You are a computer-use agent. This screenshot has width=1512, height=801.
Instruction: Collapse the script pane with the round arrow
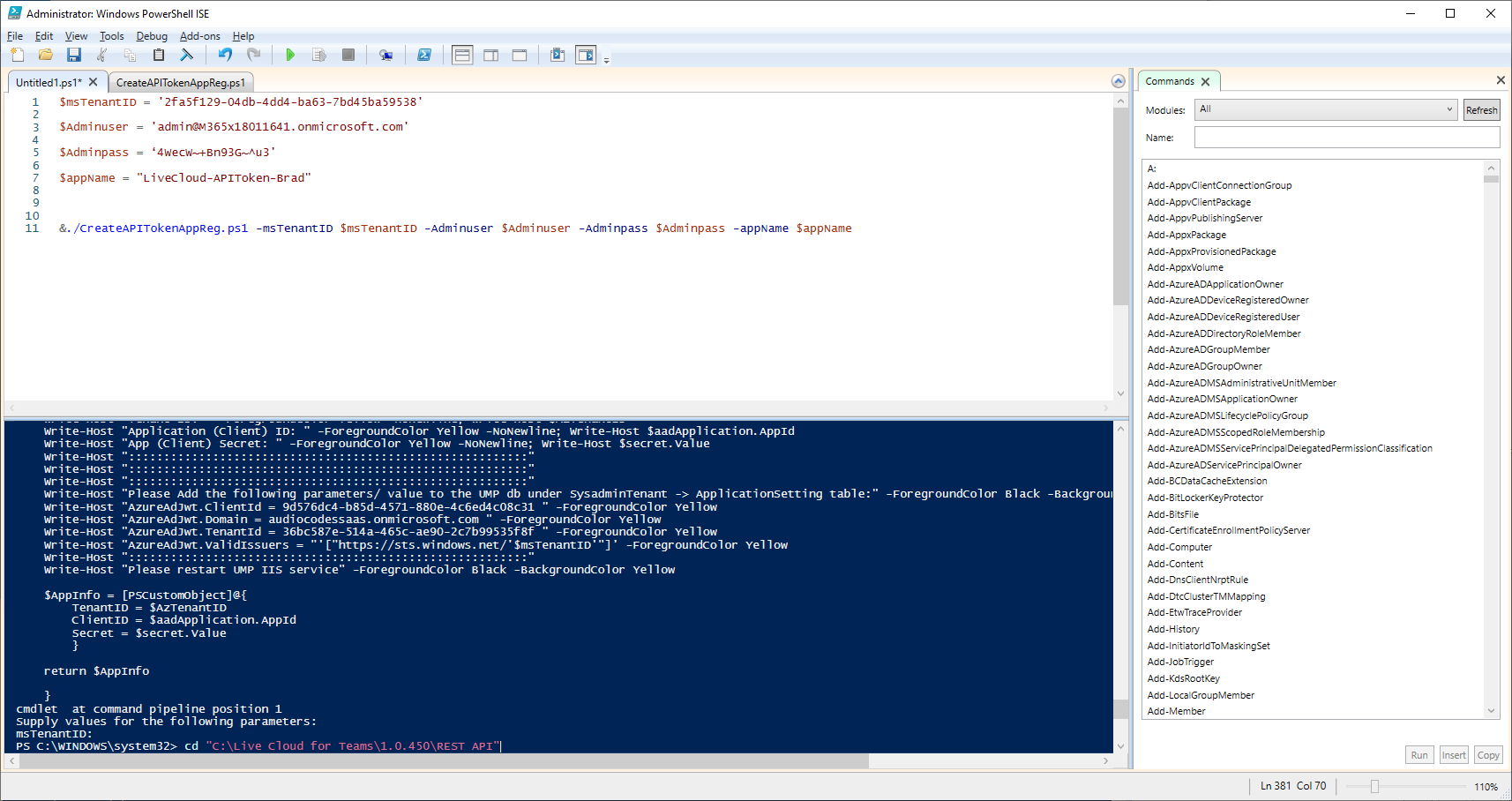pos(1119,81)
